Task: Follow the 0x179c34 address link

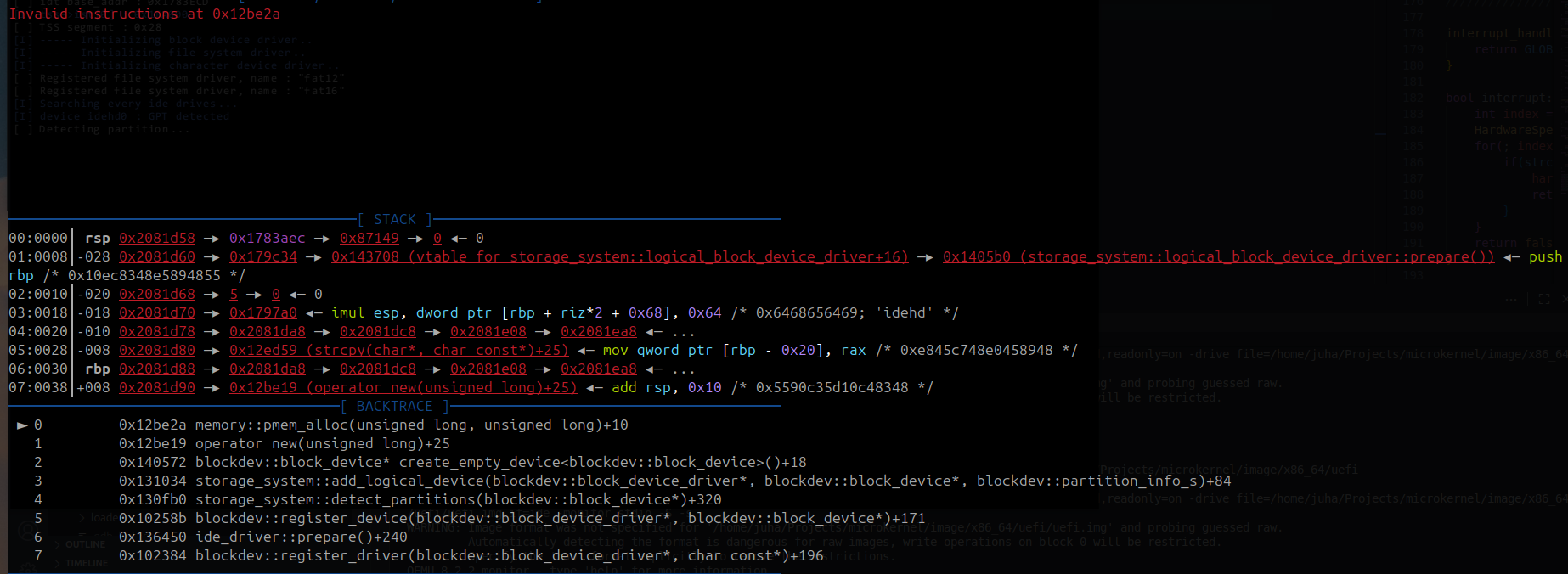Action: point(262,257)
